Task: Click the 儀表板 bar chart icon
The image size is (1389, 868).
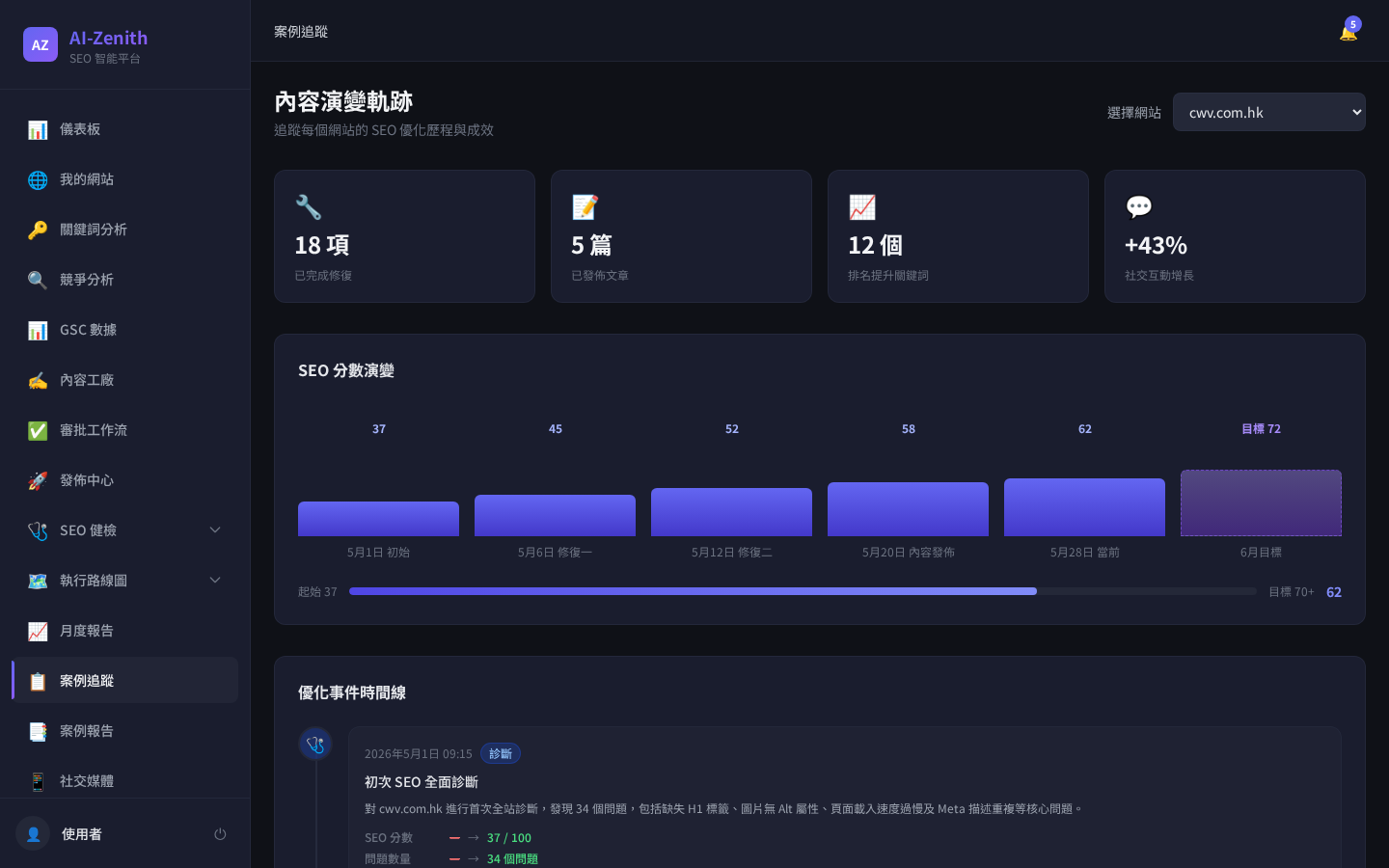Action: (x=38, y=129)
